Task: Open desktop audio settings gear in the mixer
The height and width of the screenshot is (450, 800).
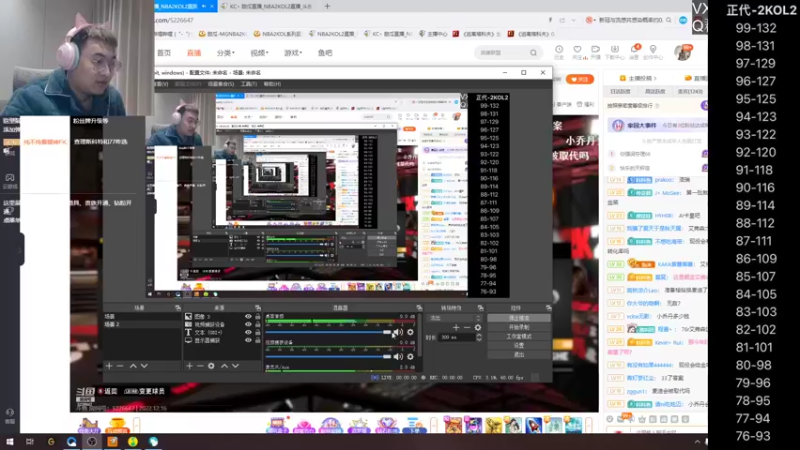Action: 410,332
